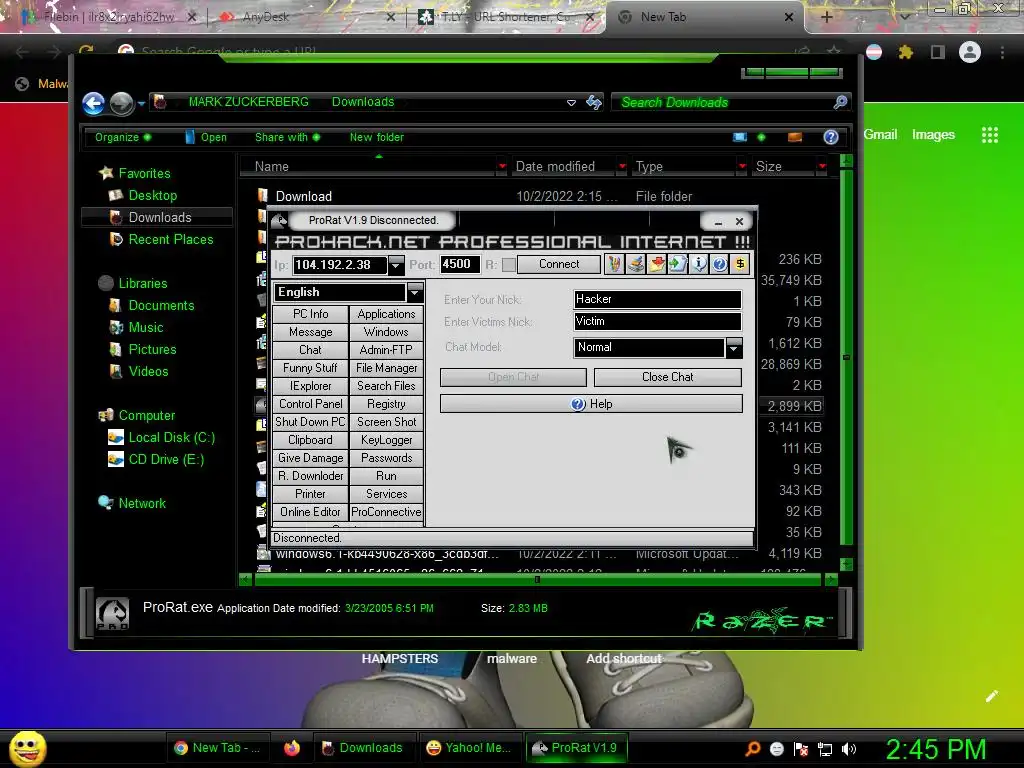Click the network icon in system tray
The image size is (1024, 768).
click(825, 749)
